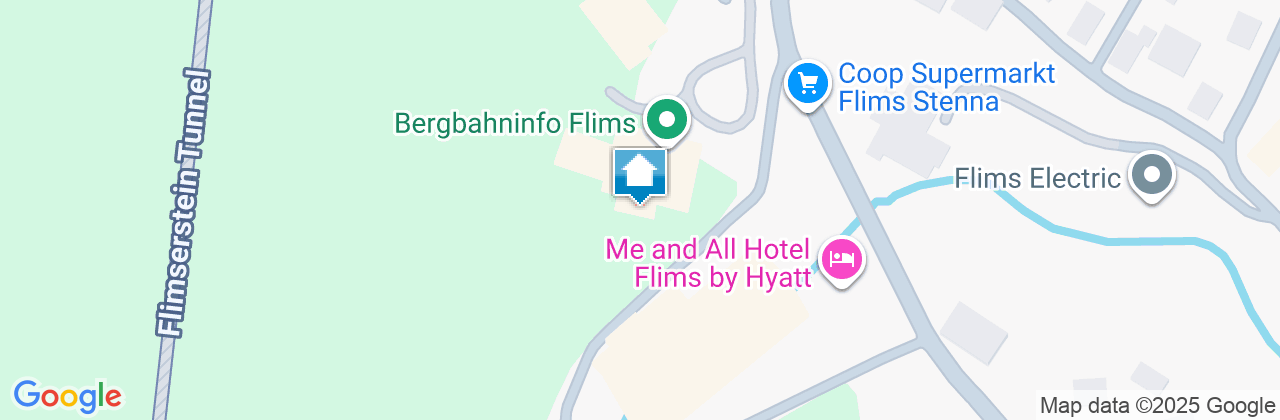Click the Coop Supermarkt Flims Stenna text
Image resolution: width=1280 pixels, height=420 pixels.
pos(918,88)
